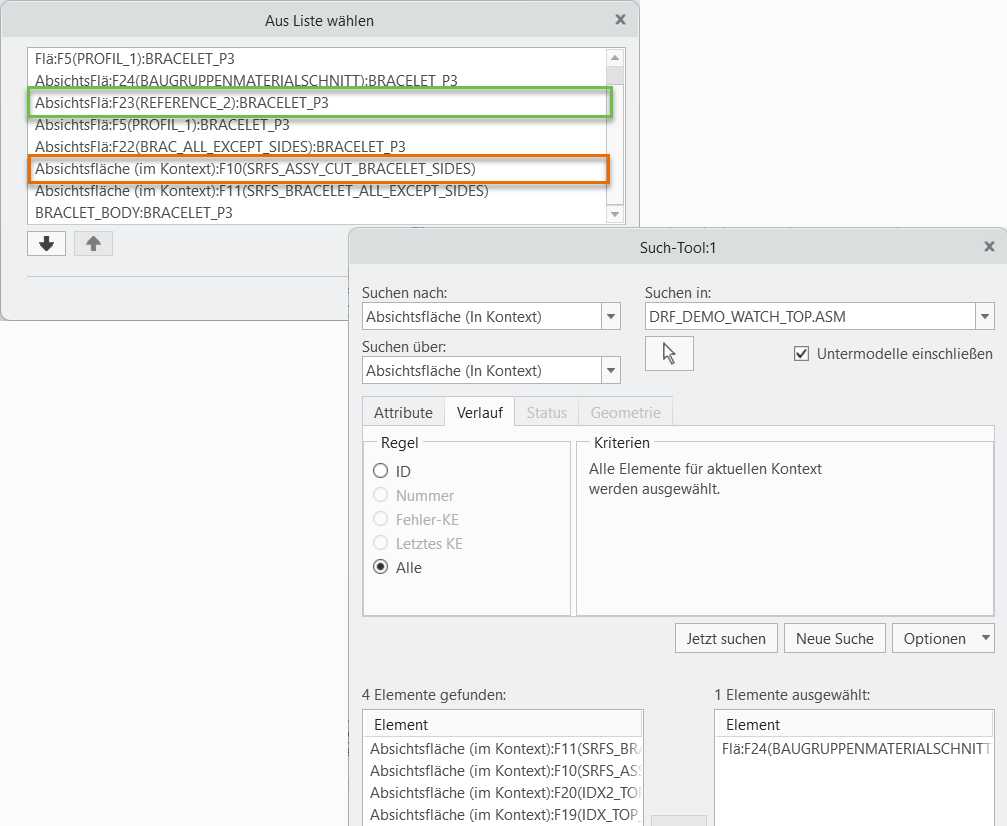1007x826 pixels.
Task: Expand the Optionen button arrow
Action: [986, 638]
